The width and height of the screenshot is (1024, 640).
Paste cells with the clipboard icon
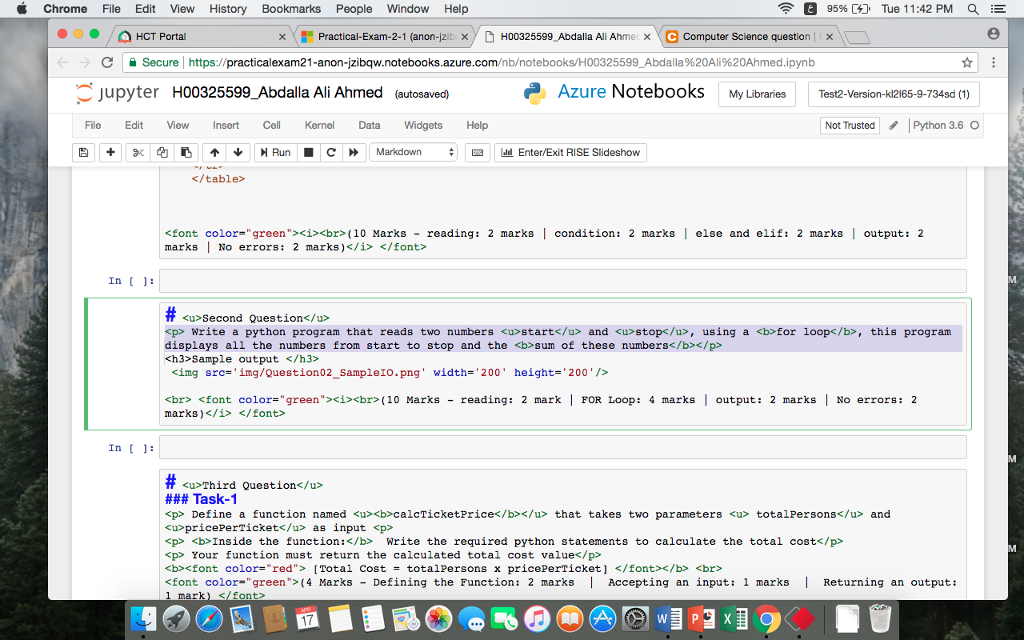pos(186,152)
